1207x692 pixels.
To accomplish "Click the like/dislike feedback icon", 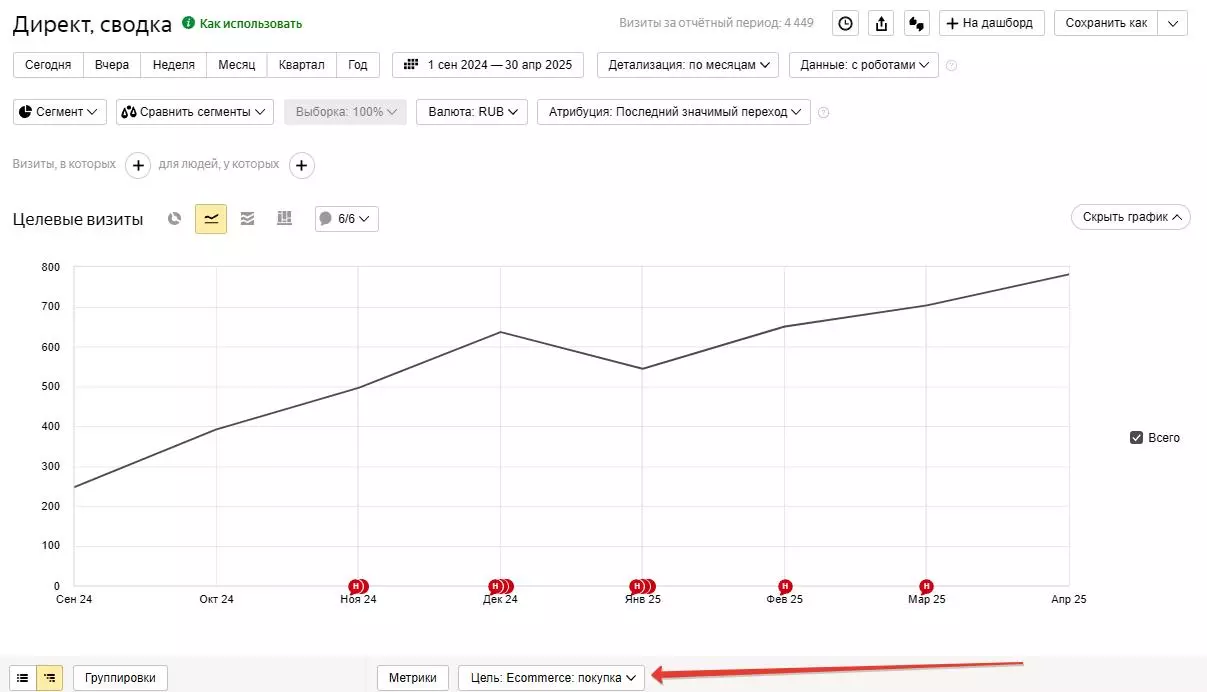I will click(x=916, y=23).
